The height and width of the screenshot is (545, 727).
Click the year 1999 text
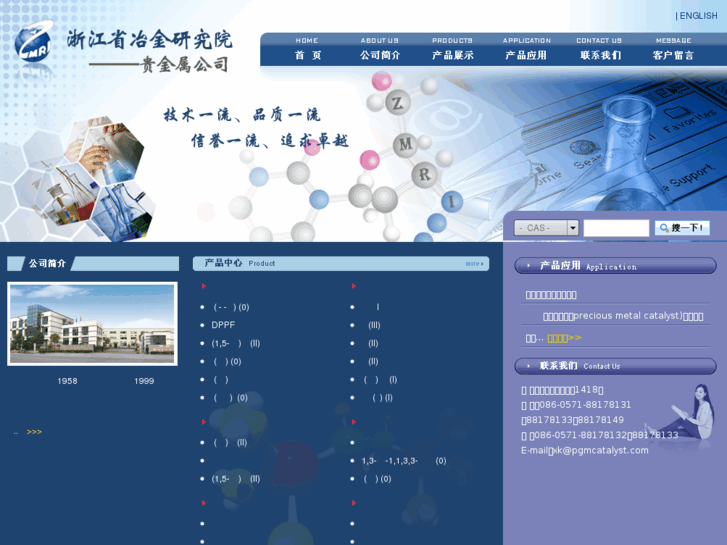pyautogui.click(x=144, y=381)
